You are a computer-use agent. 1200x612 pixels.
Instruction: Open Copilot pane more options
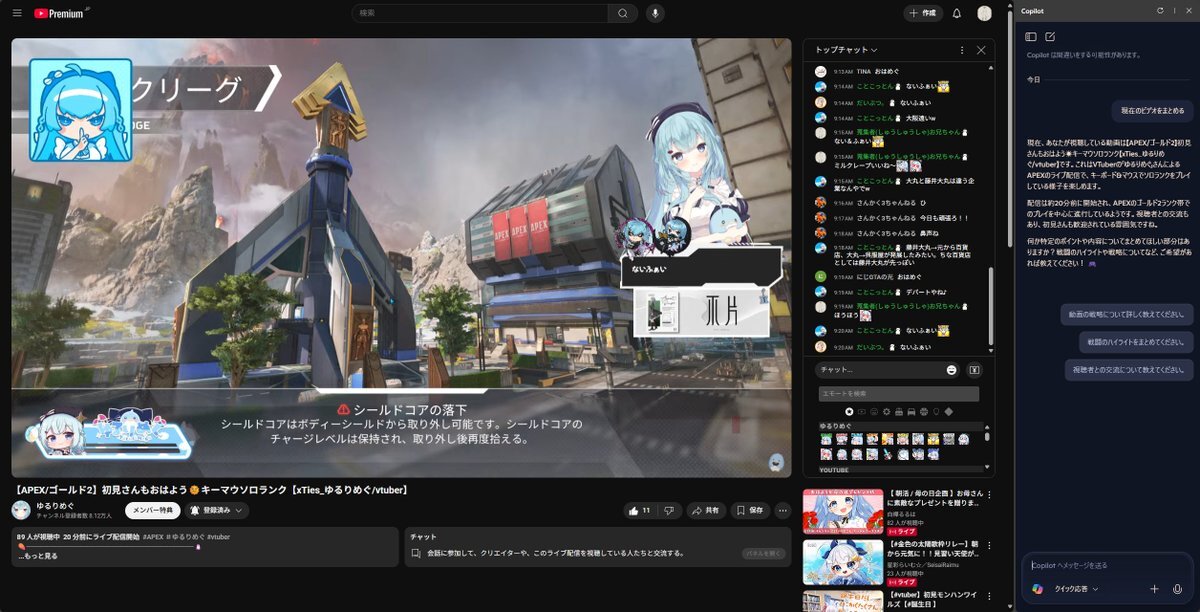[x=1173, y=10]
